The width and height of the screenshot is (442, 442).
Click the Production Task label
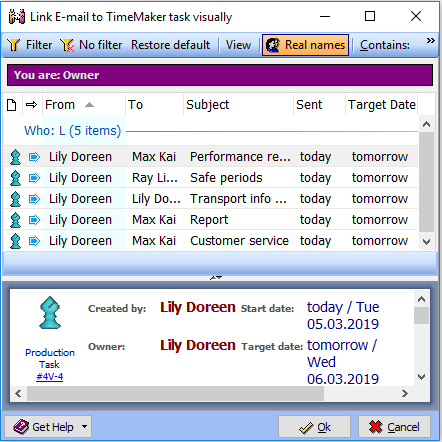pyautogui.click(x=50, y=358)
